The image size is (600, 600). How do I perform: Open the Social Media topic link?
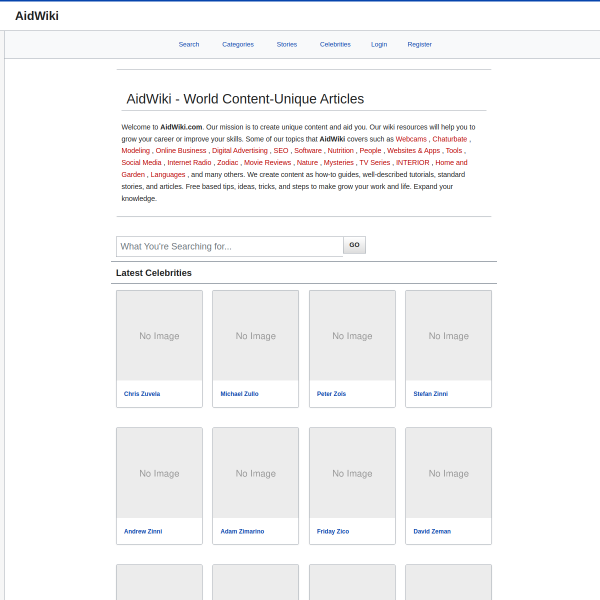(141, 163)
